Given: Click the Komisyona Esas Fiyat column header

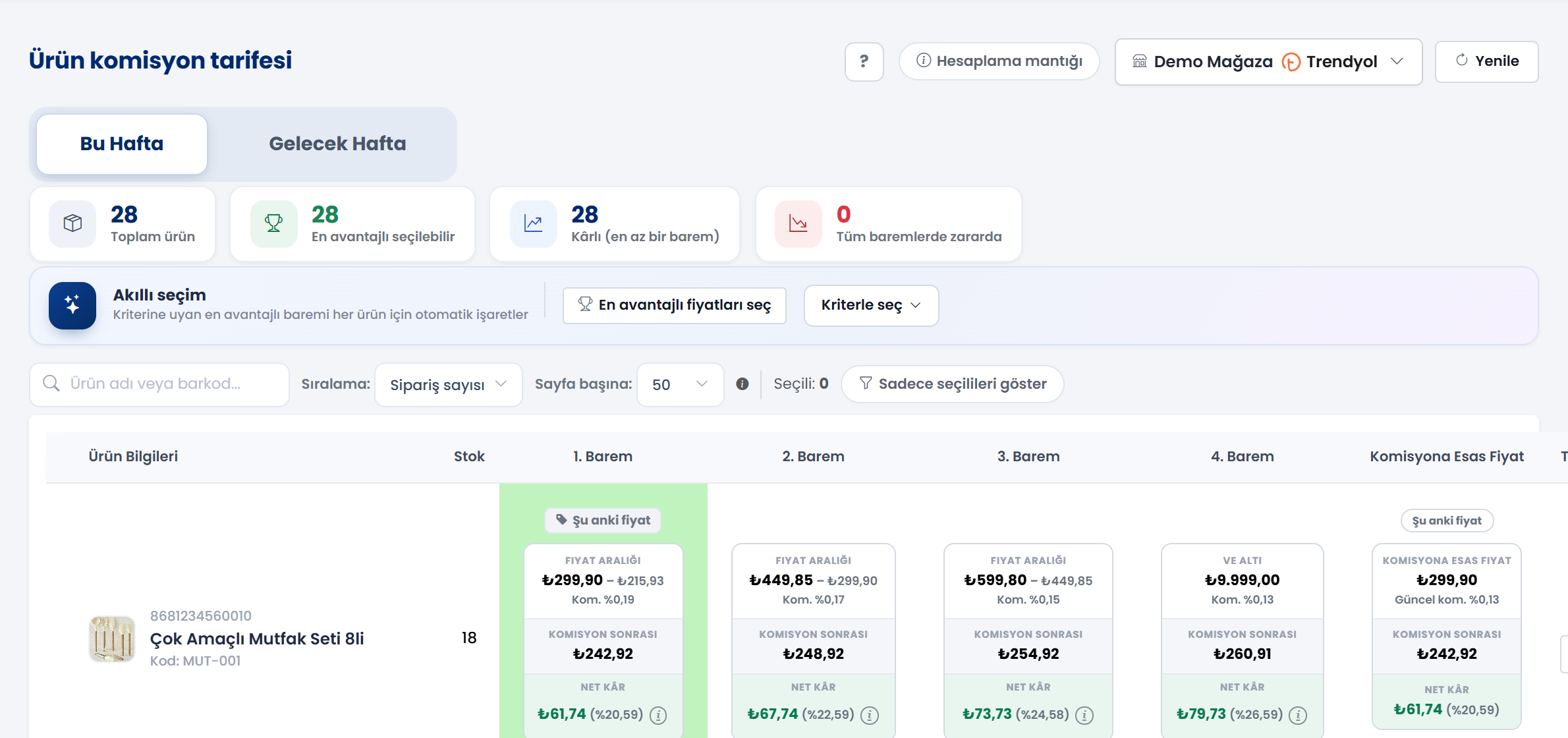Looking at the screenshot, I should click(1447, 457).
